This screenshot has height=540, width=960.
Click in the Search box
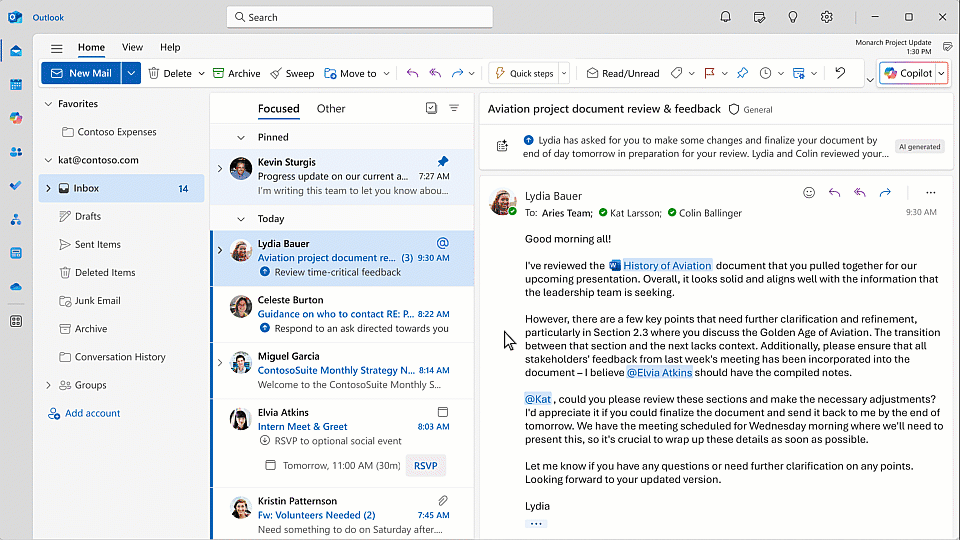point(359,17)
